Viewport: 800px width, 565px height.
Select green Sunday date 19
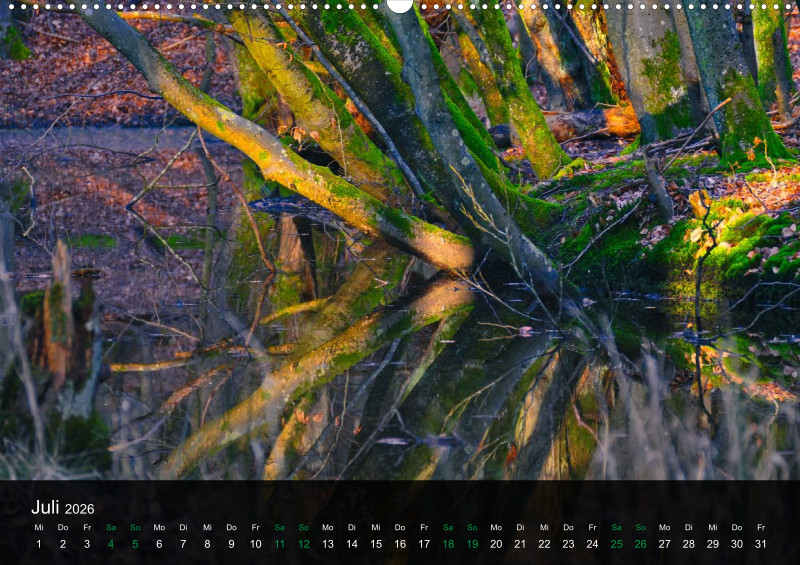click(472, 544)
